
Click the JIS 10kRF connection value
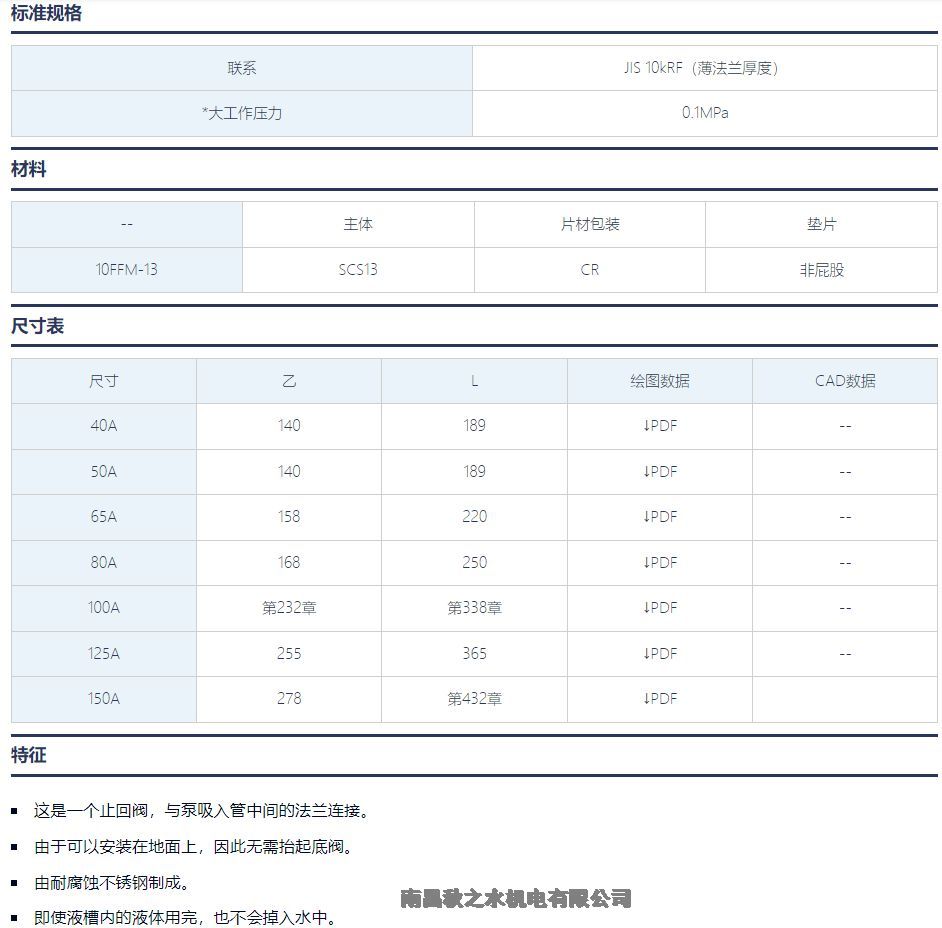(x=700, y=68)
